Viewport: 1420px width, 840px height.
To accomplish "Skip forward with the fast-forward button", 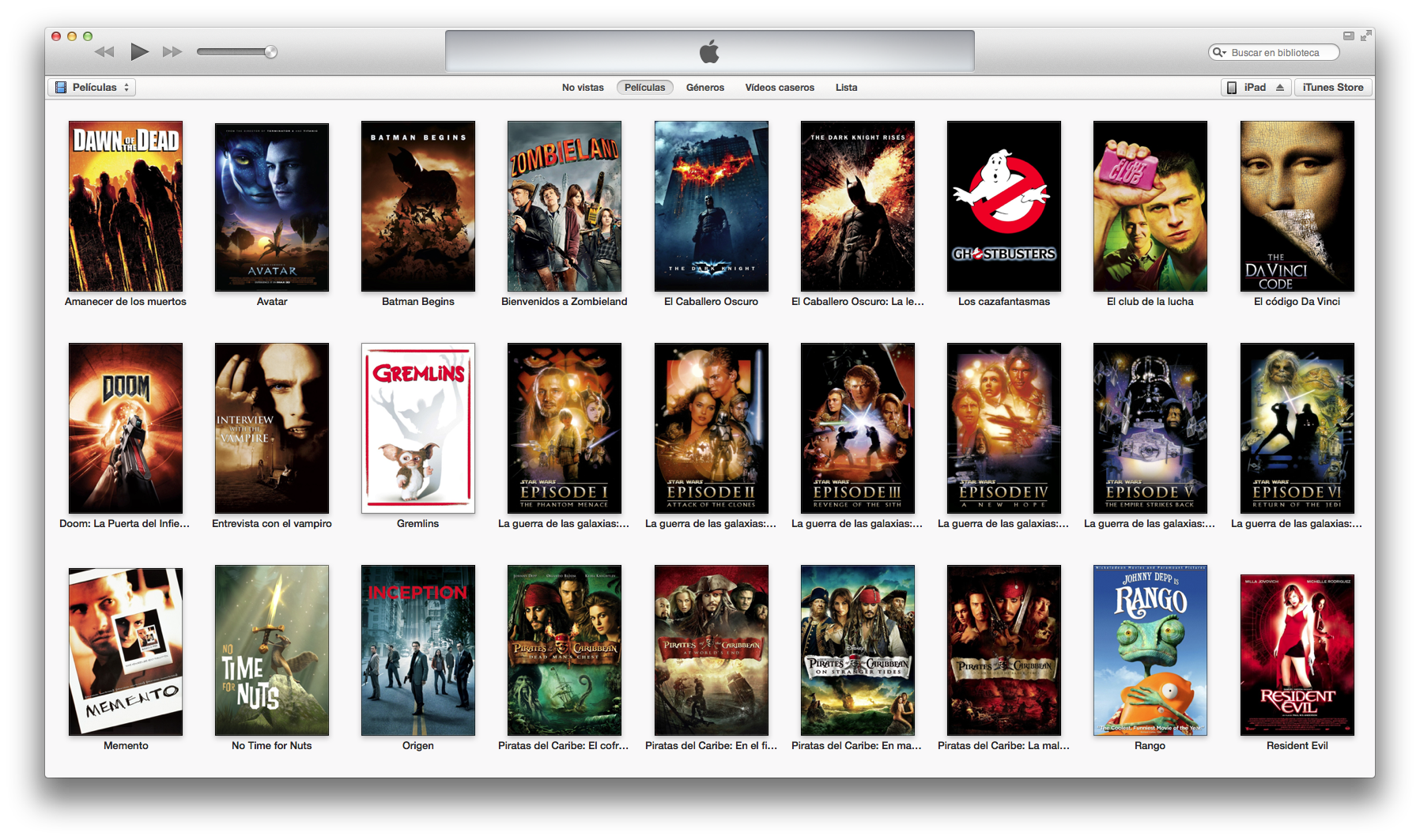I will tap(172, 52).
